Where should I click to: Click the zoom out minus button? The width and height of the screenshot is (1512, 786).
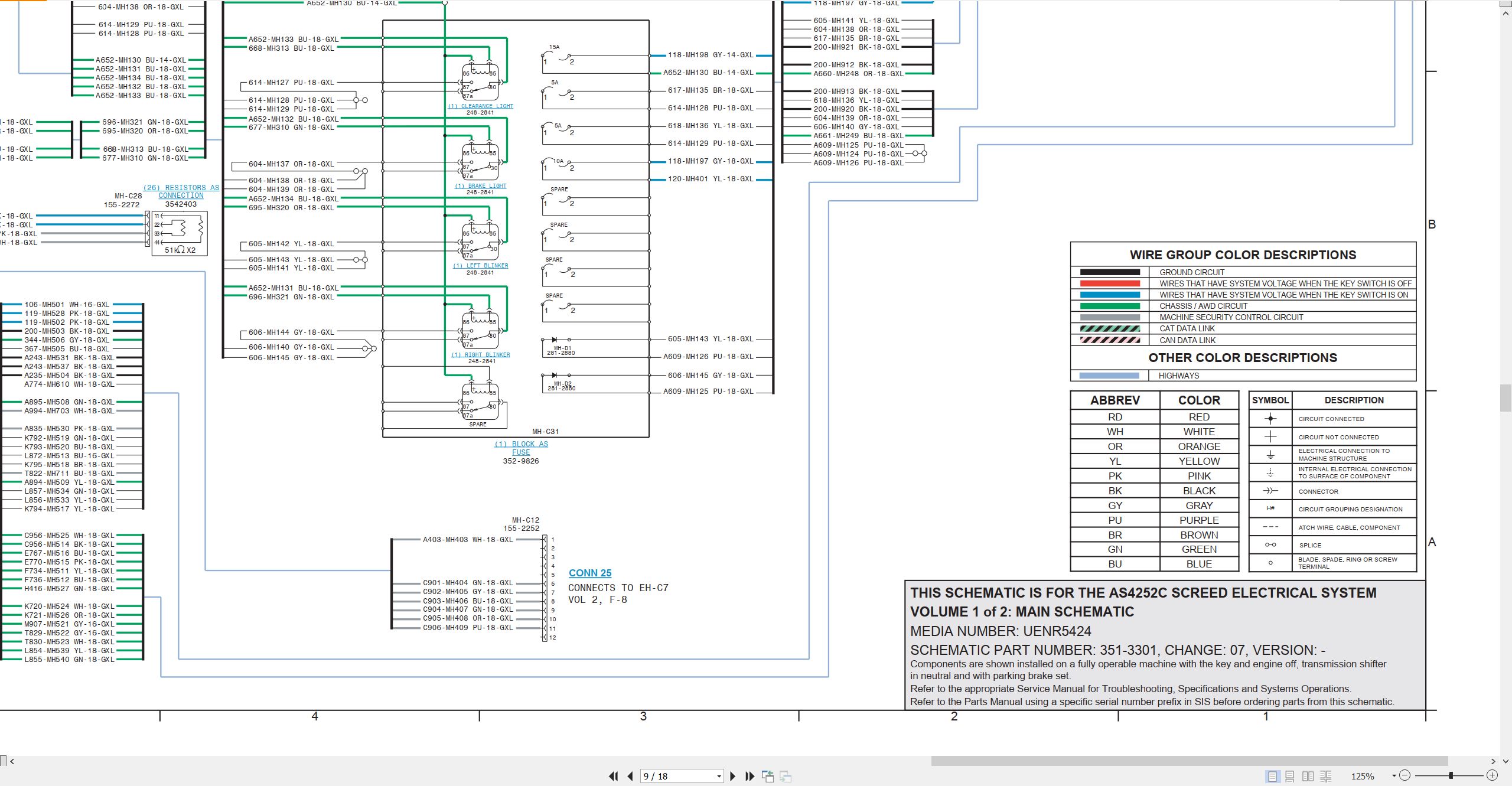pos(1405,775)
